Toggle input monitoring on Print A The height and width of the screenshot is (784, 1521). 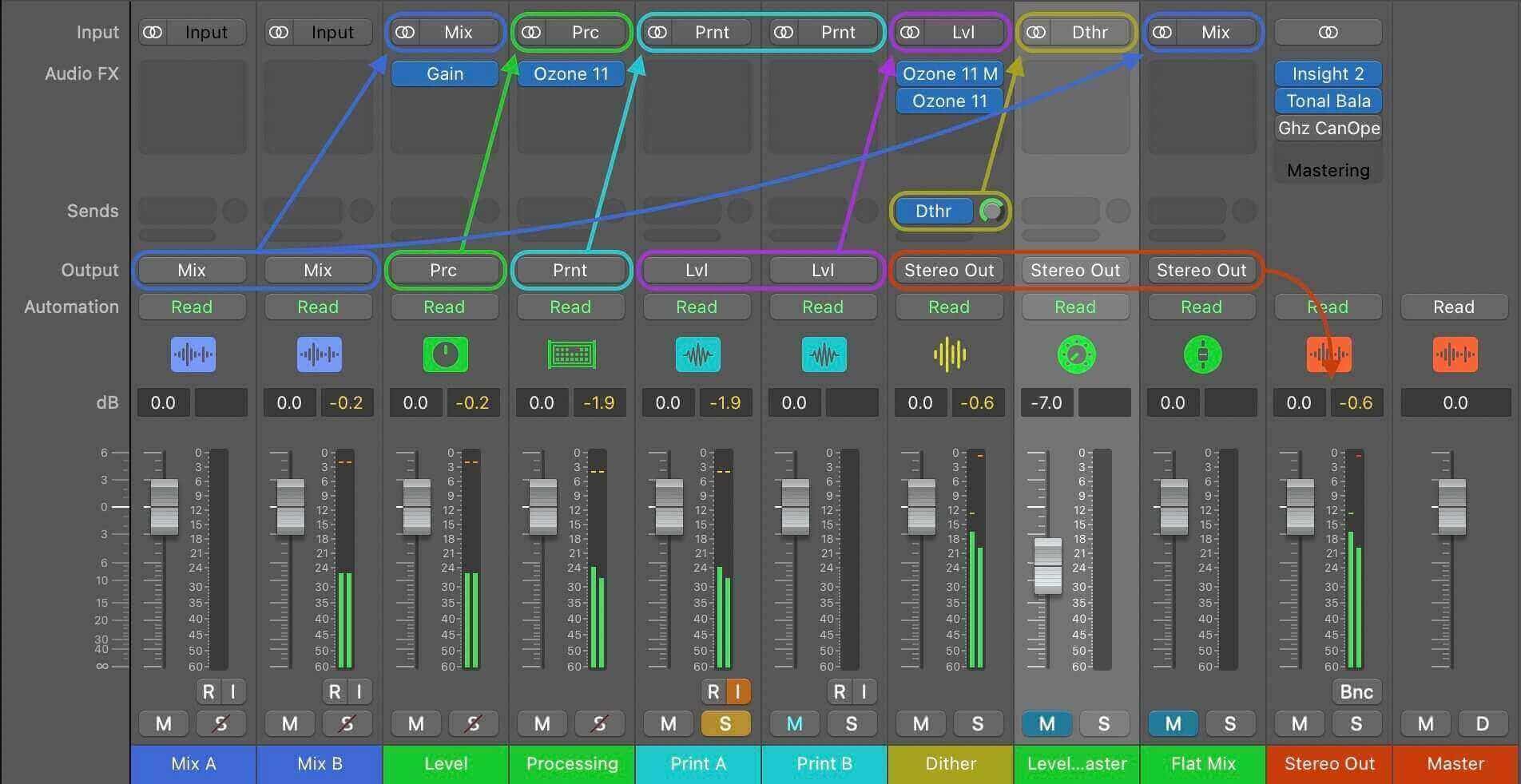pyautogui.click(x=738, y=692)
